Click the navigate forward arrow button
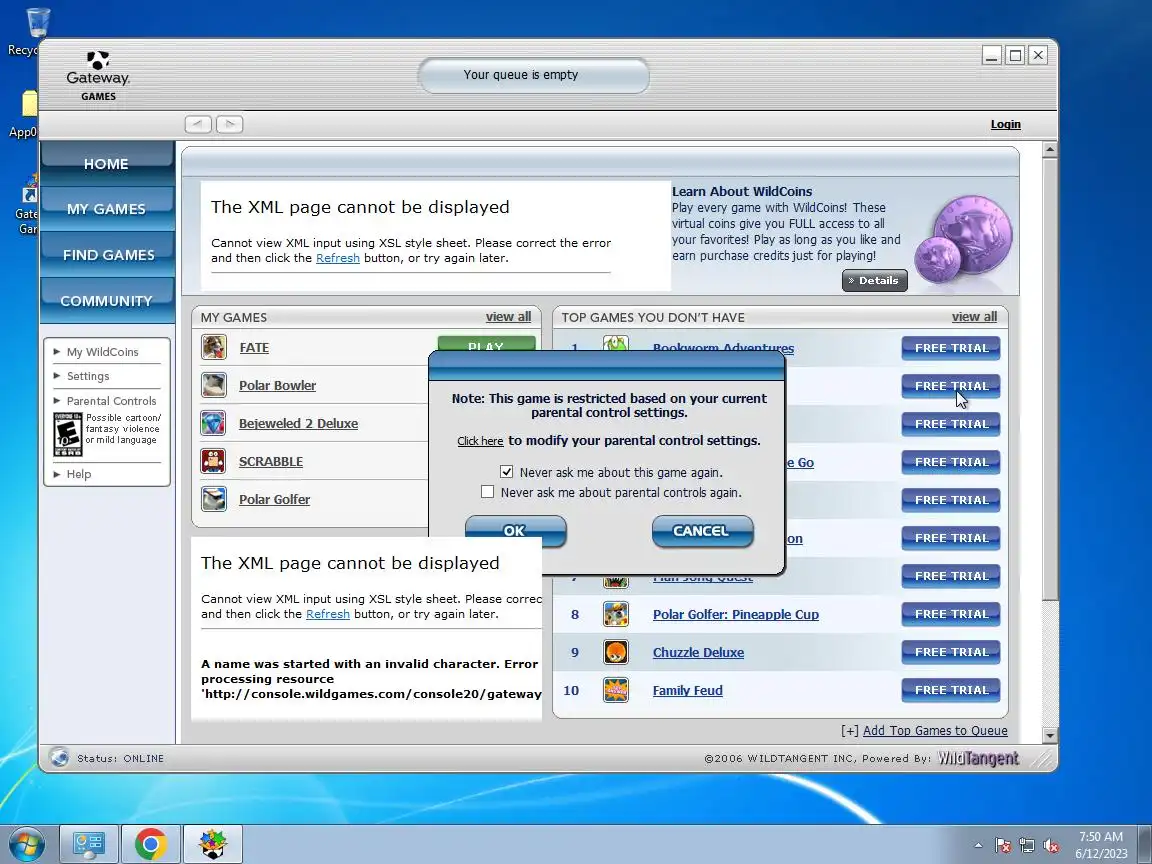The width and height of the screenshot is (1152, 864). click(x=230, y=124)
